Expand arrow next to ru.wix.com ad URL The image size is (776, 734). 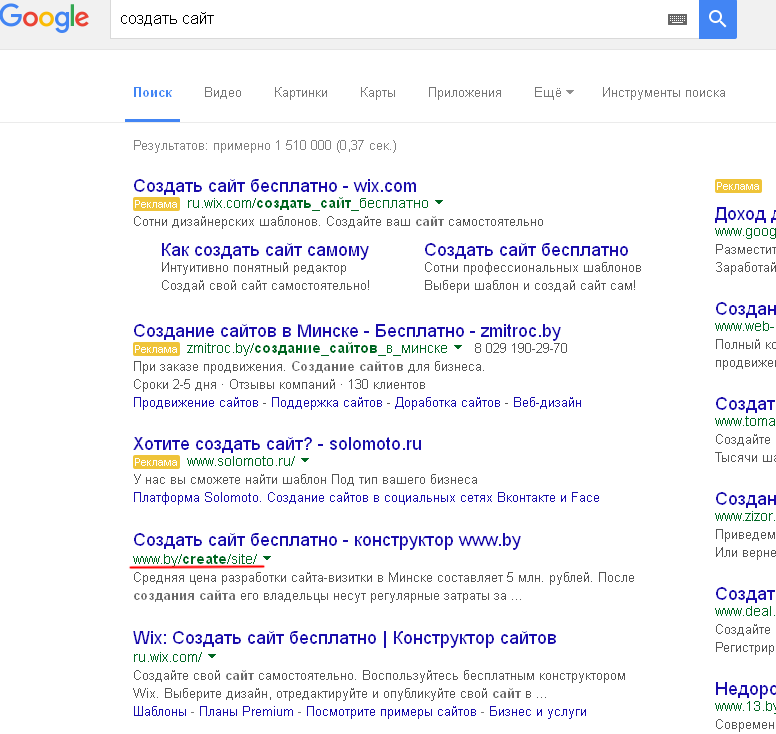tap(439, 203)
